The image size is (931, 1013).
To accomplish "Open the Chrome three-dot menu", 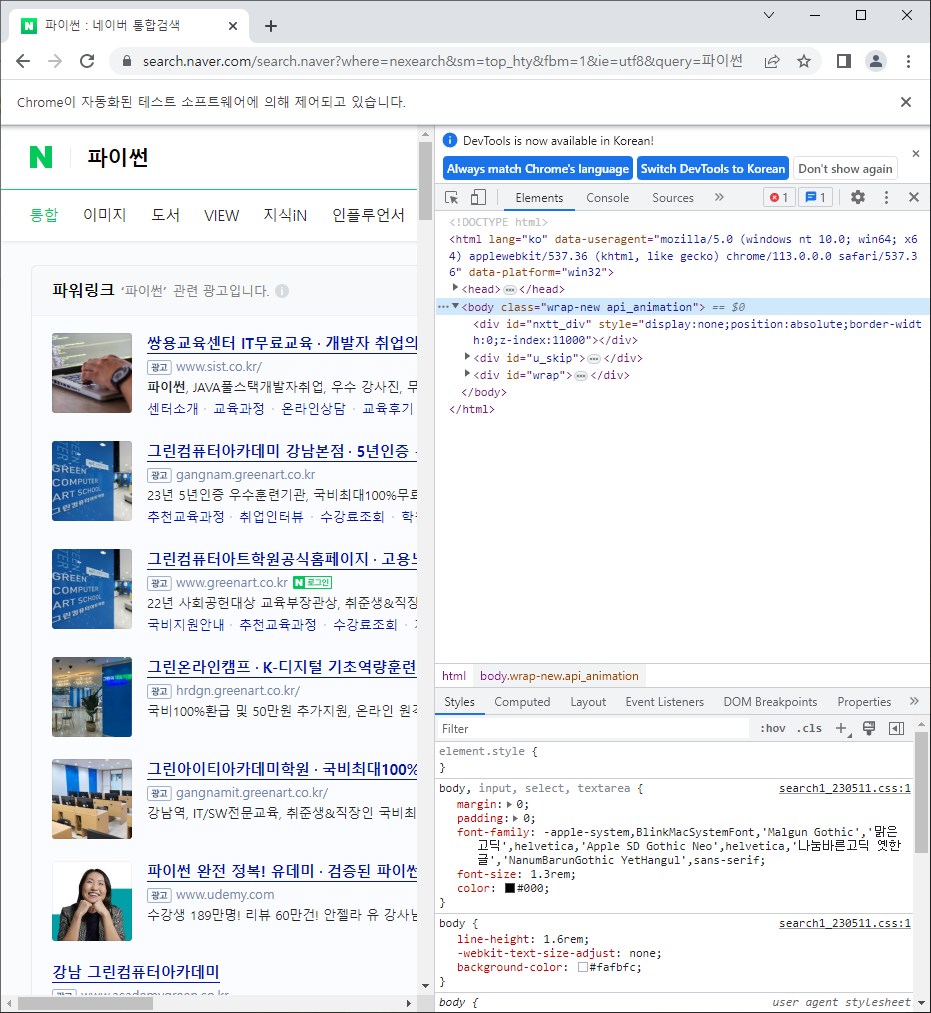I will click(908, 61).
